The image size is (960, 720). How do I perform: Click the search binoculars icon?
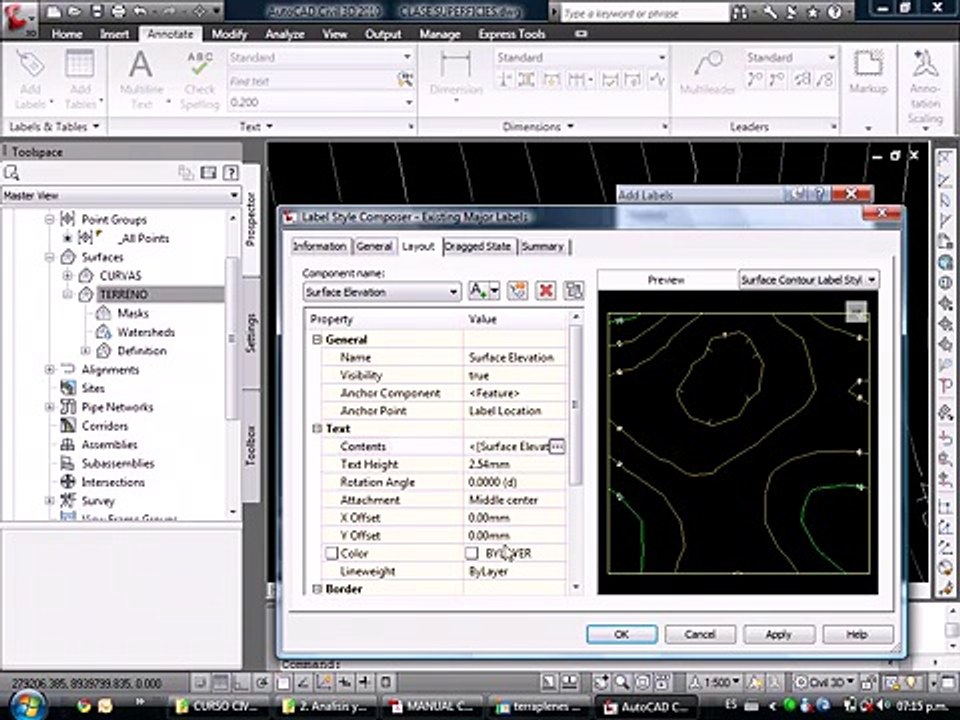740,12
